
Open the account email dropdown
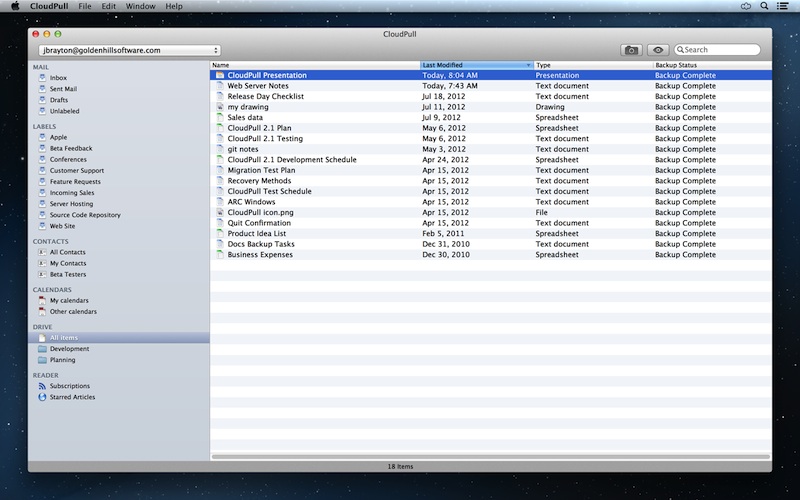click(128, 49)
